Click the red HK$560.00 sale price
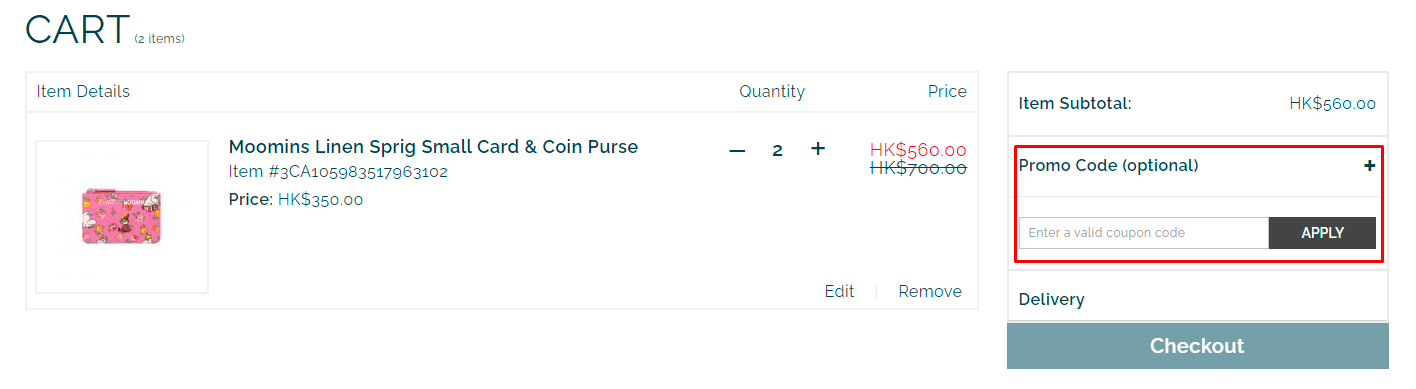 [918, 150]
